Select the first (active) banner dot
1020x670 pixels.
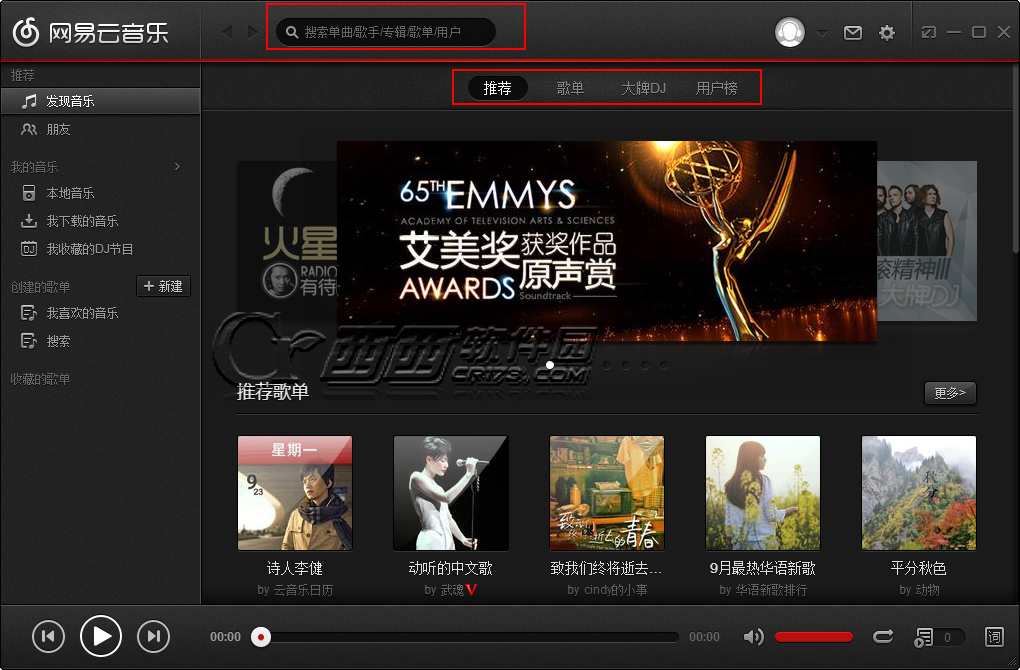tap(550, 366)
